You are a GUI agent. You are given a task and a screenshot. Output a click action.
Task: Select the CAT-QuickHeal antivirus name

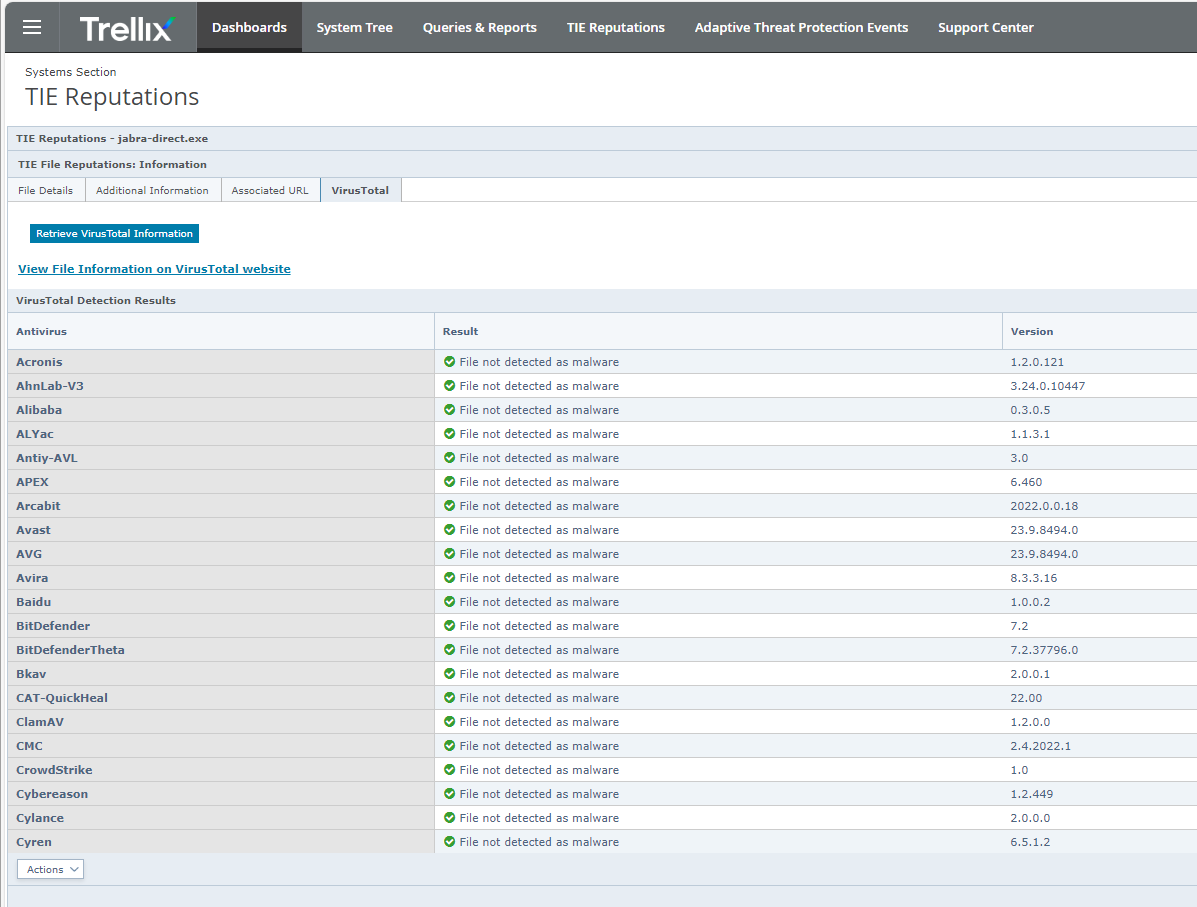pos(62,698)
